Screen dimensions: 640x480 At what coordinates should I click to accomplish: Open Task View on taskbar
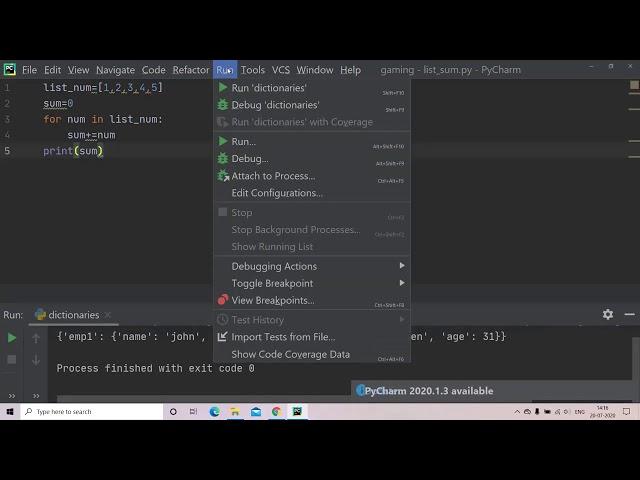tap(193, 411)
